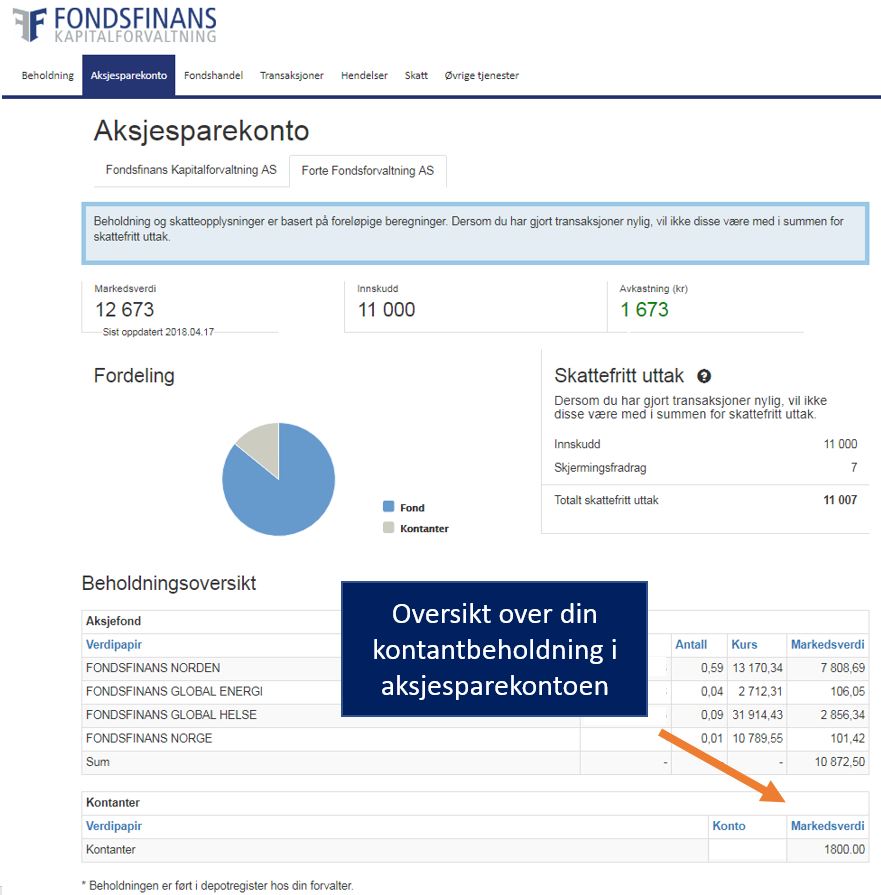Click the Global Helse kurs 31 914,43

(758, 715)
